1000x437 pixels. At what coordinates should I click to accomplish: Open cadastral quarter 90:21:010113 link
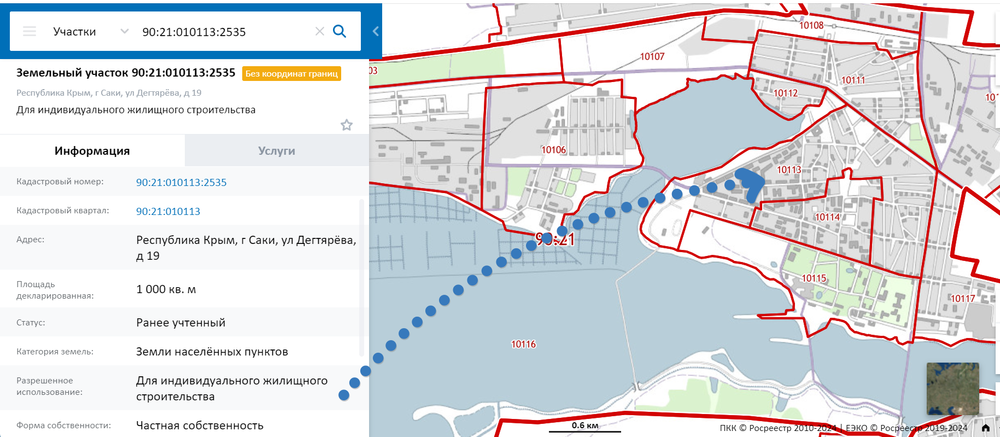pos(168,211)
